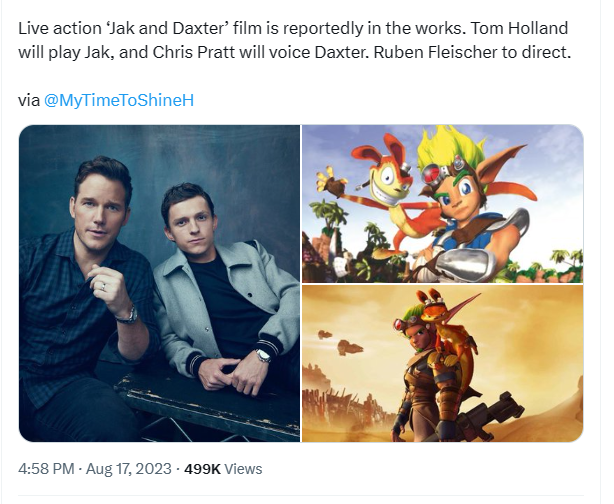Click the wristwatch on the gray-jacket man
Image resolution: width=614 pixels, height=504 pixels.
pos(263,356)
